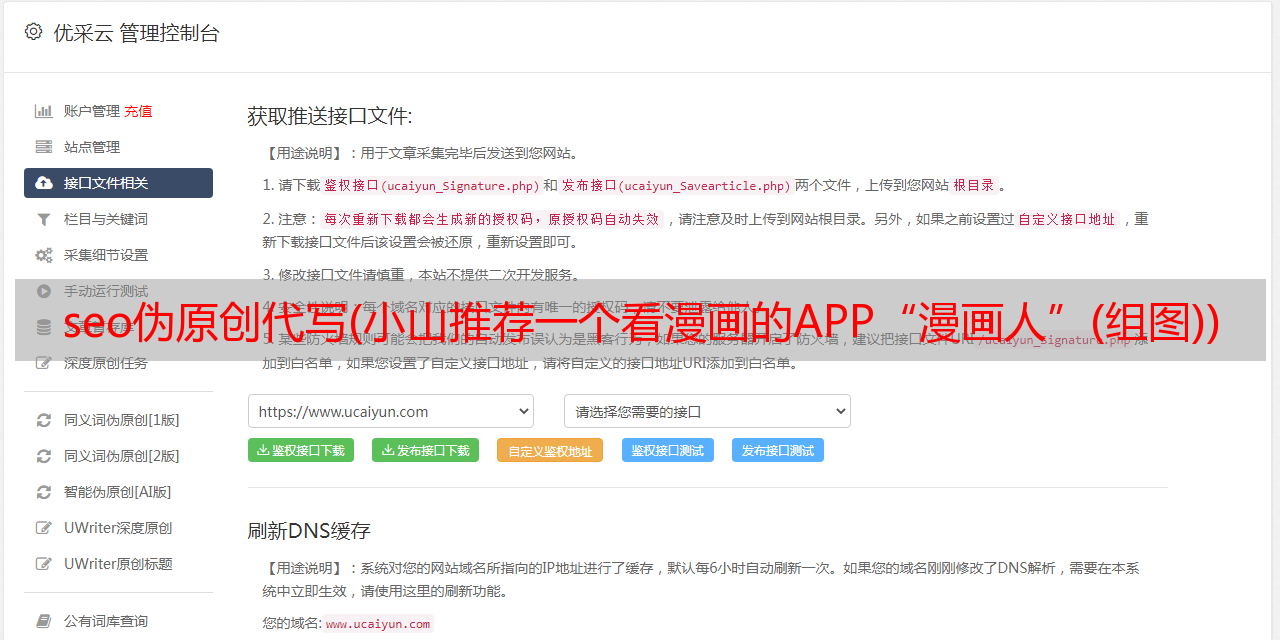Click the edit icon beside UWriter深度原创
This screenshot has width=1280, height=640.
(x=44, y=528)
